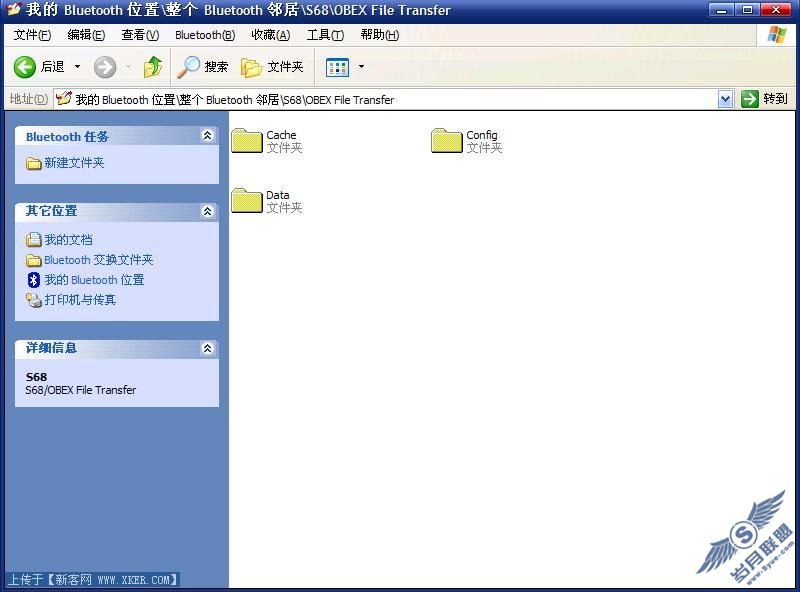
Task: Open 打印机与传真 link
Action: coord(80,300)
